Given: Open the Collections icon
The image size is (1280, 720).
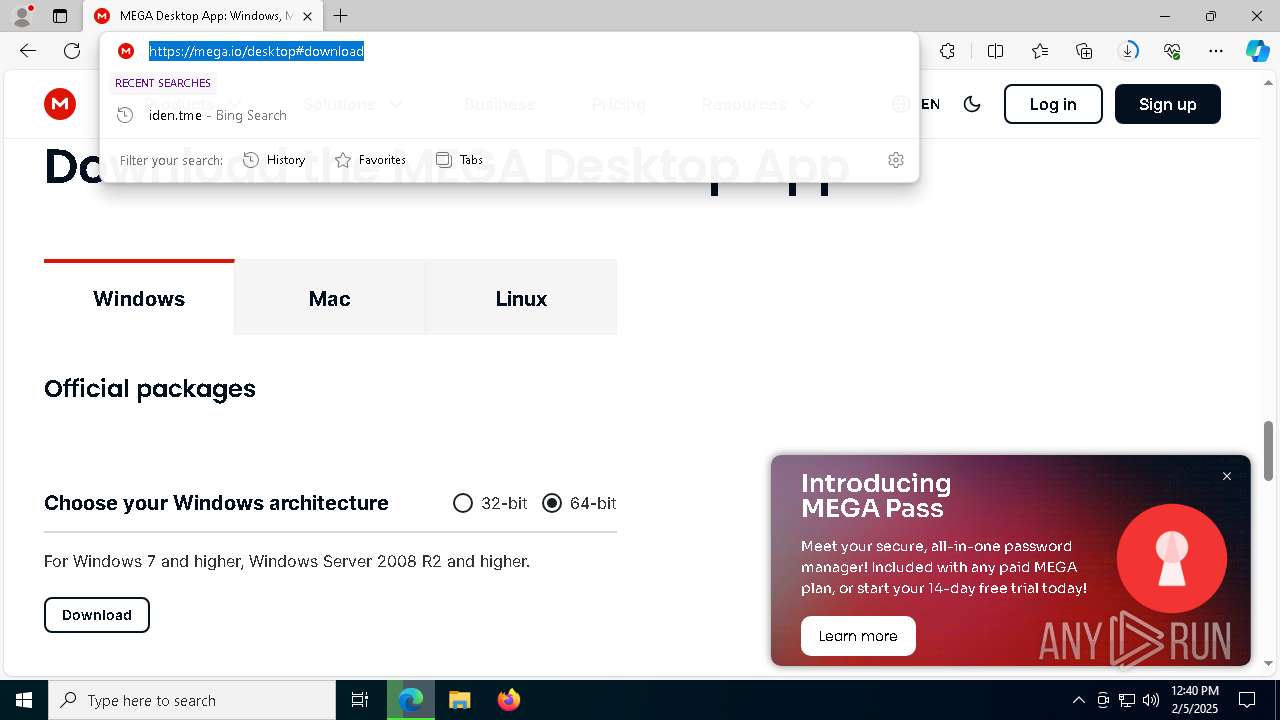Looking at the screenshot, I should pos(1084,51).
